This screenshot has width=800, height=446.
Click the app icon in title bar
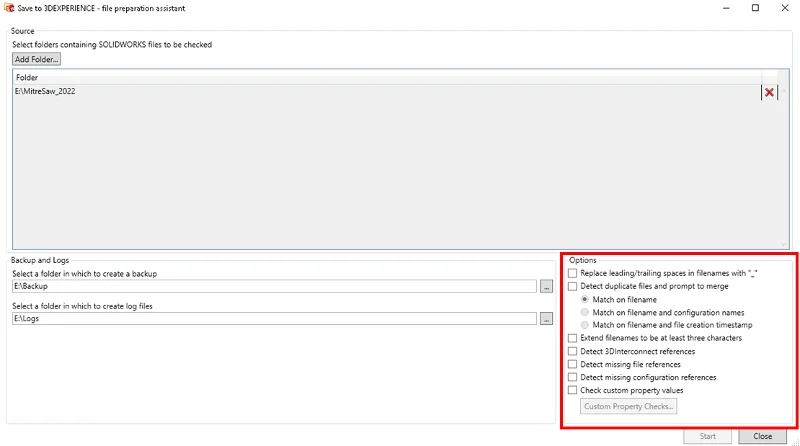coord(9,8)
